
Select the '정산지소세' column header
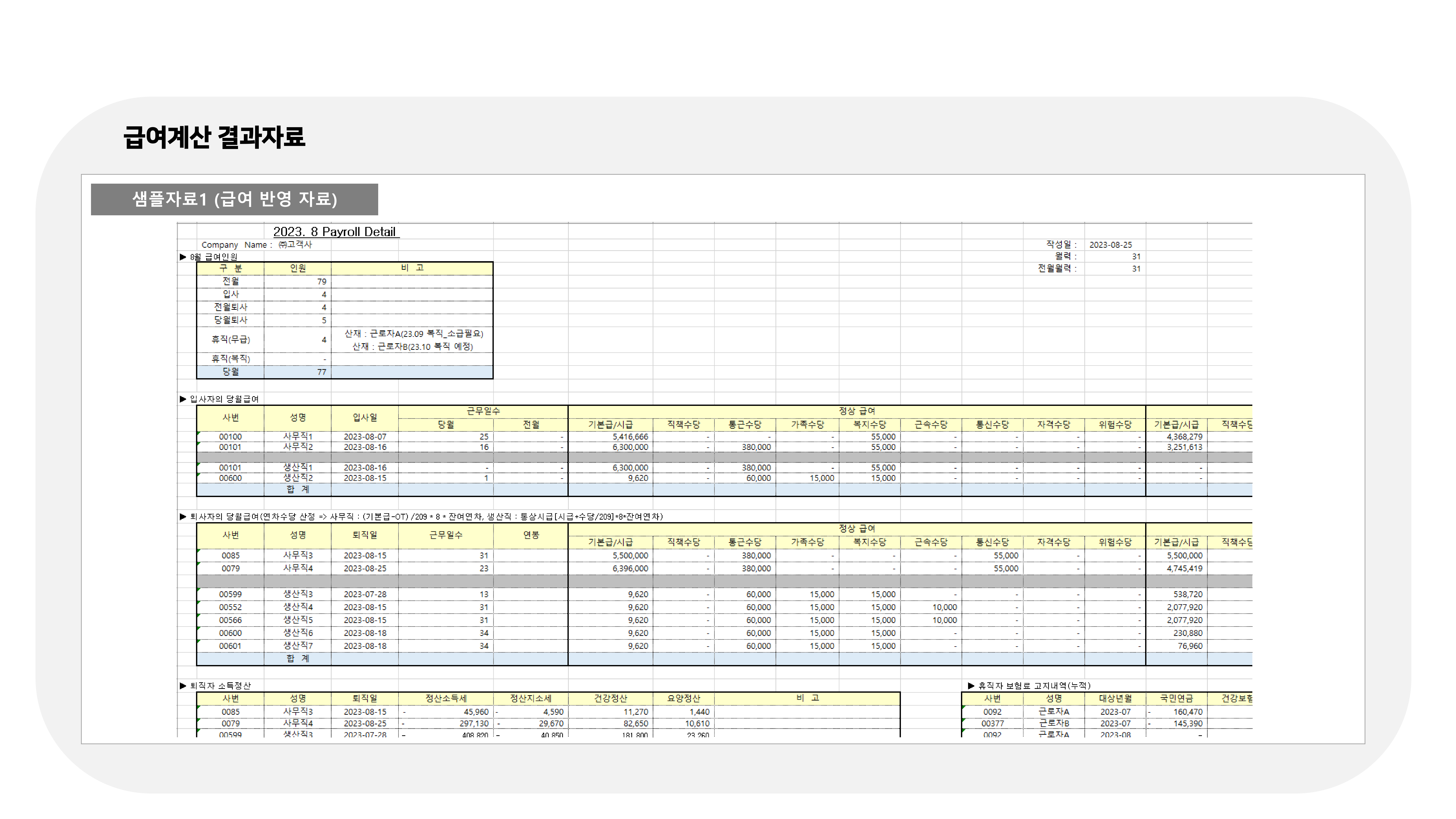tap(531, 699)
